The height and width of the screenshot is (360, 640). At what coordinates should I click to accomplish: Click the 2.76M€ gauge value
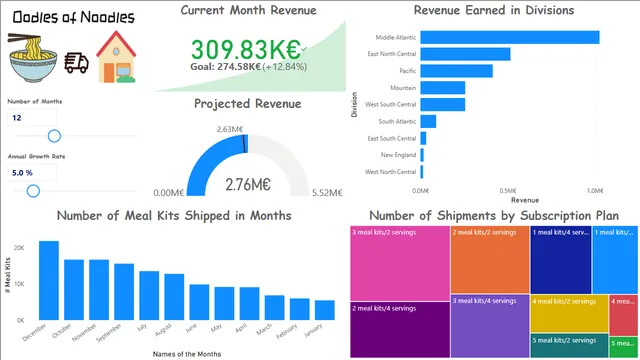pos(248,185)
